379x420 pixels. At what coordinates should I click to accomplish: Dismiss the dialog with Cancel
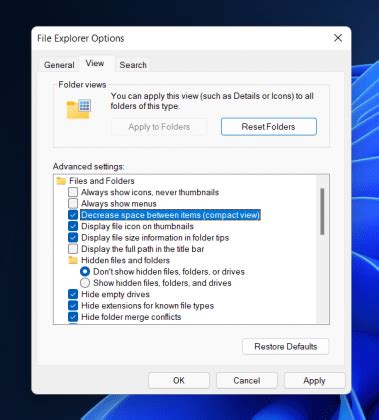247,381
